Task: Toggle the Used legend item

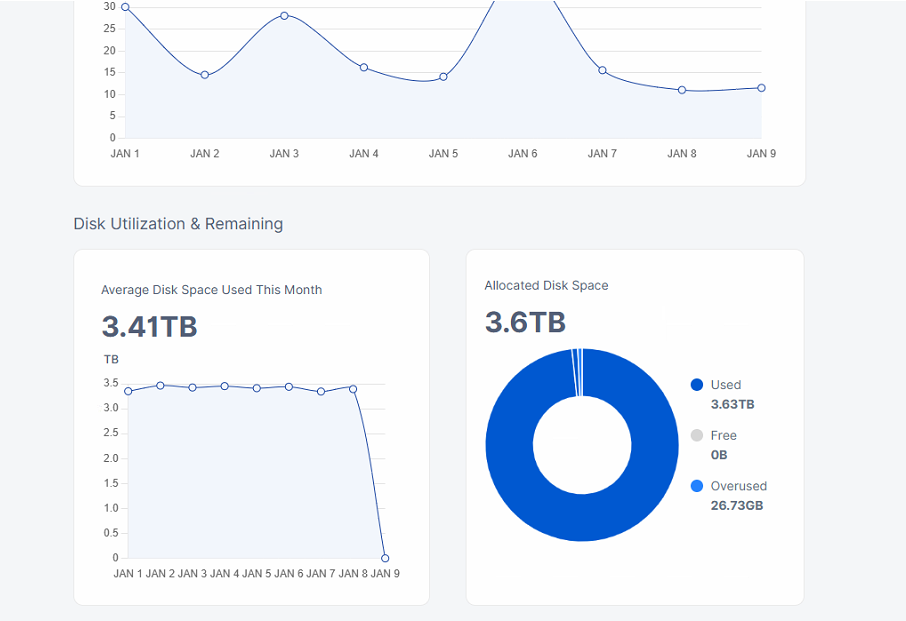Action: point(725,385)
